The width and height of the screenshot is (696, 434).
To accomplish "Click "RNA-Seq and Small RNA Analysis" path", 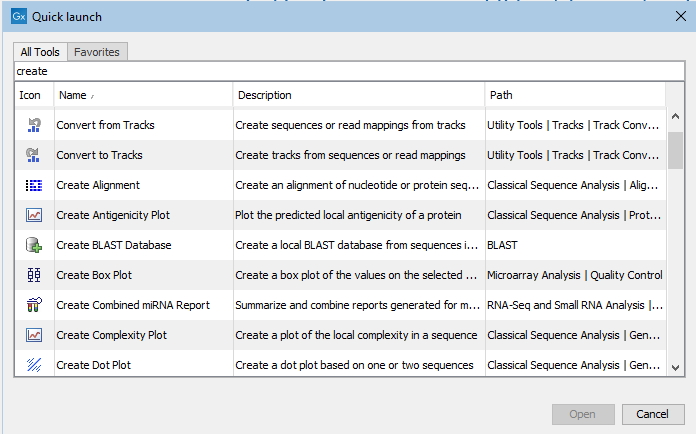I will click(x=575, y=305).
